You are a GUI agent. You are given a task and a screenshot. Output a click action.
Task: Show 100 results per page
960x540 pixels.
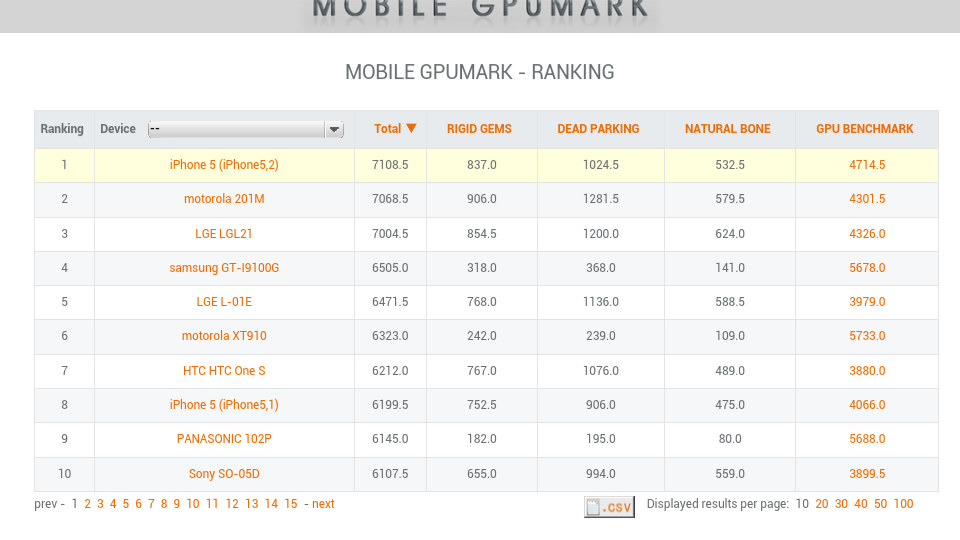(904, 504)
